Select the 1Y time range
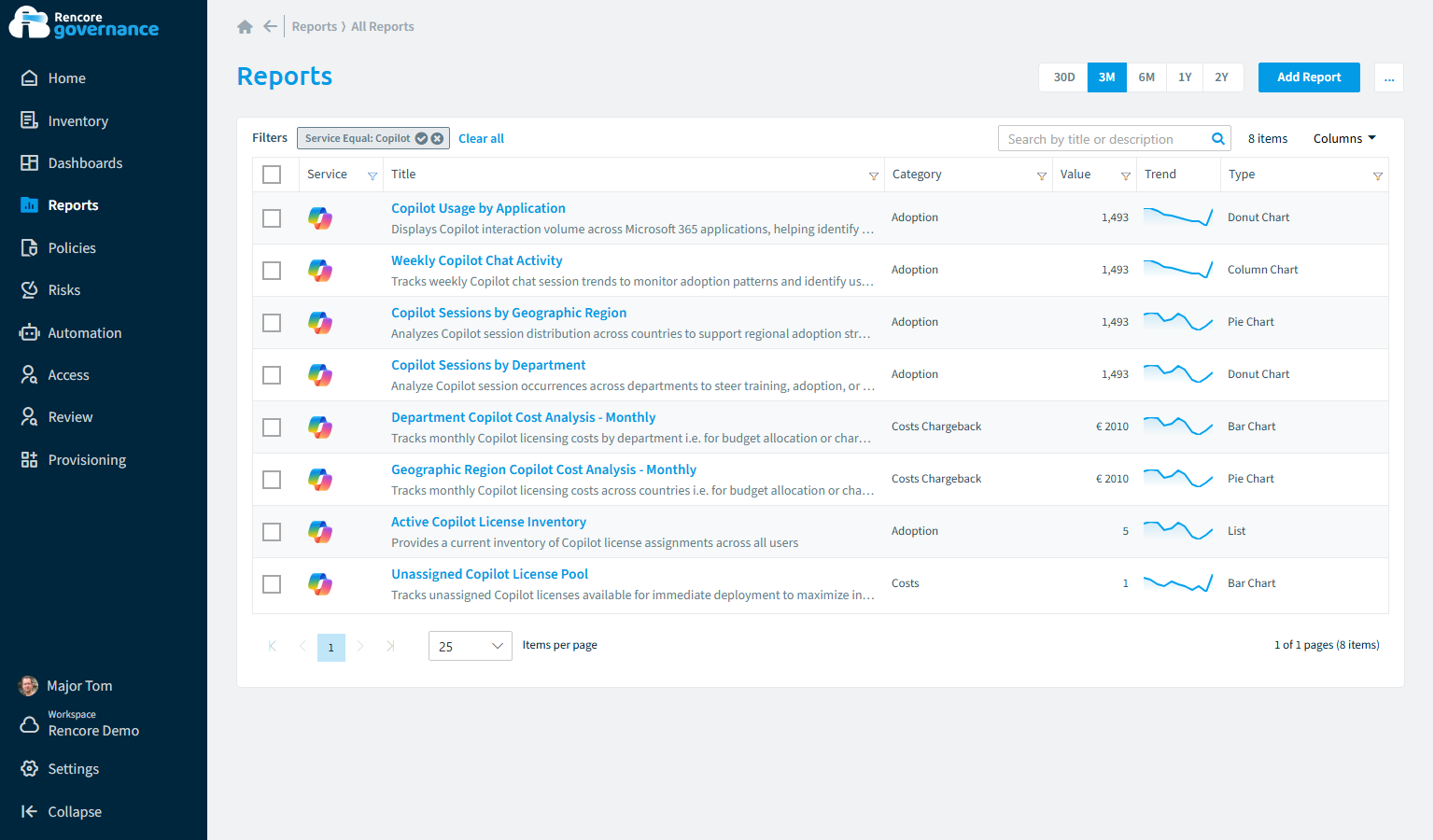This screenshot has height=840, width=1434. [x=1185, y=77]
